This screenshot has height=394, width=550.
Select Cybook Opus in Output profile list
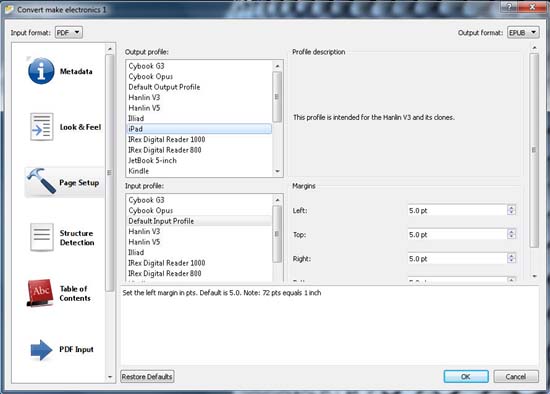coord(199,76)
